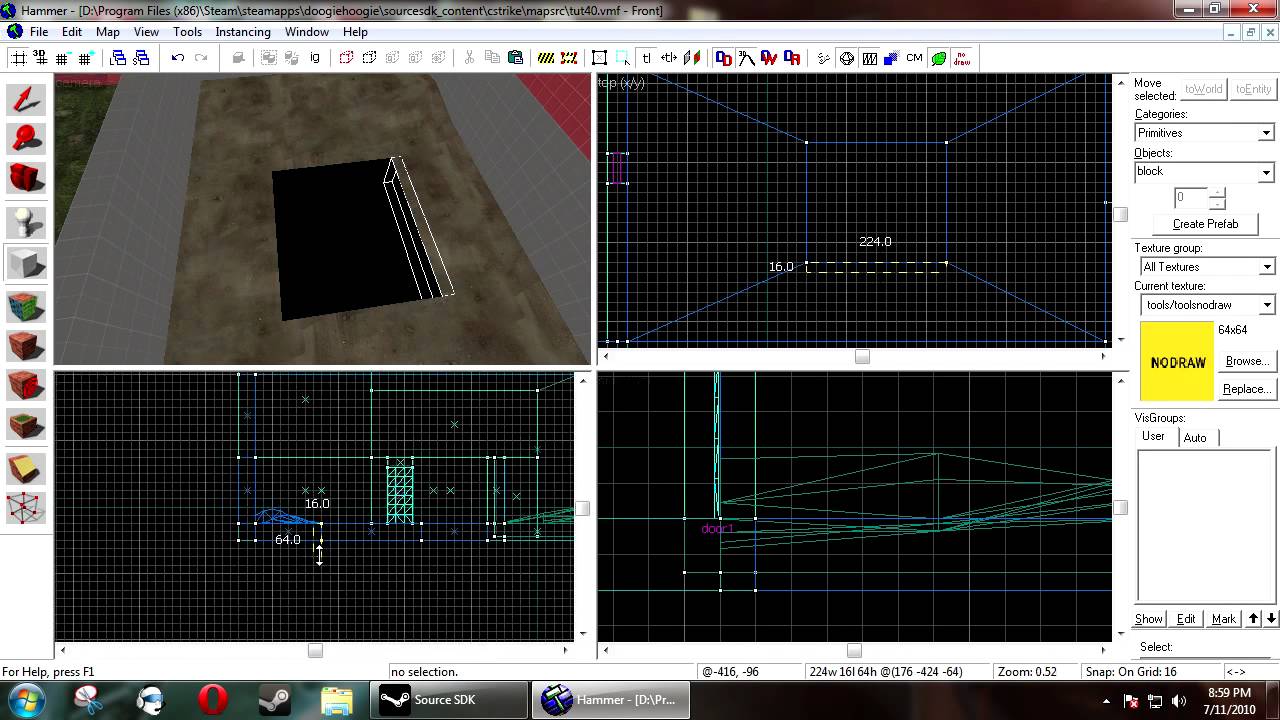Click the VisGroups Show button
The image size is (1280, 720).
pyautogui.click(x=1149, y=619)
